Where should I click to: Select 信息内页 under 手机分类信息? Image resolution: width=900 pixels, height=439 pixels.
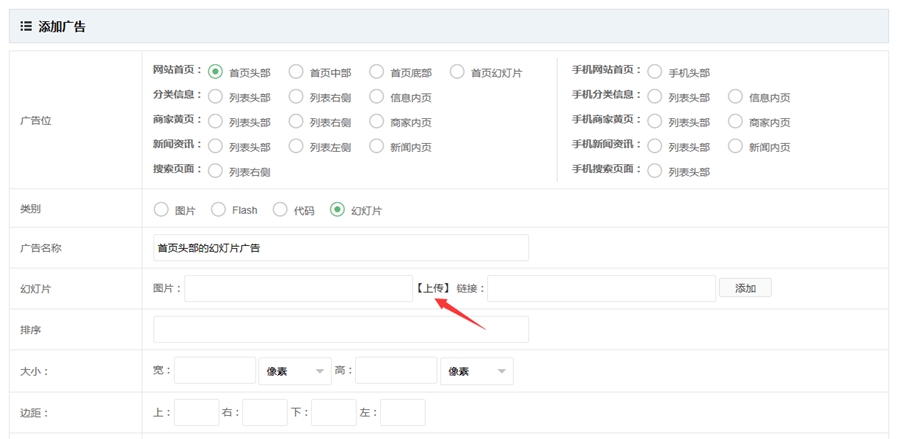click(x=736, y=97)
